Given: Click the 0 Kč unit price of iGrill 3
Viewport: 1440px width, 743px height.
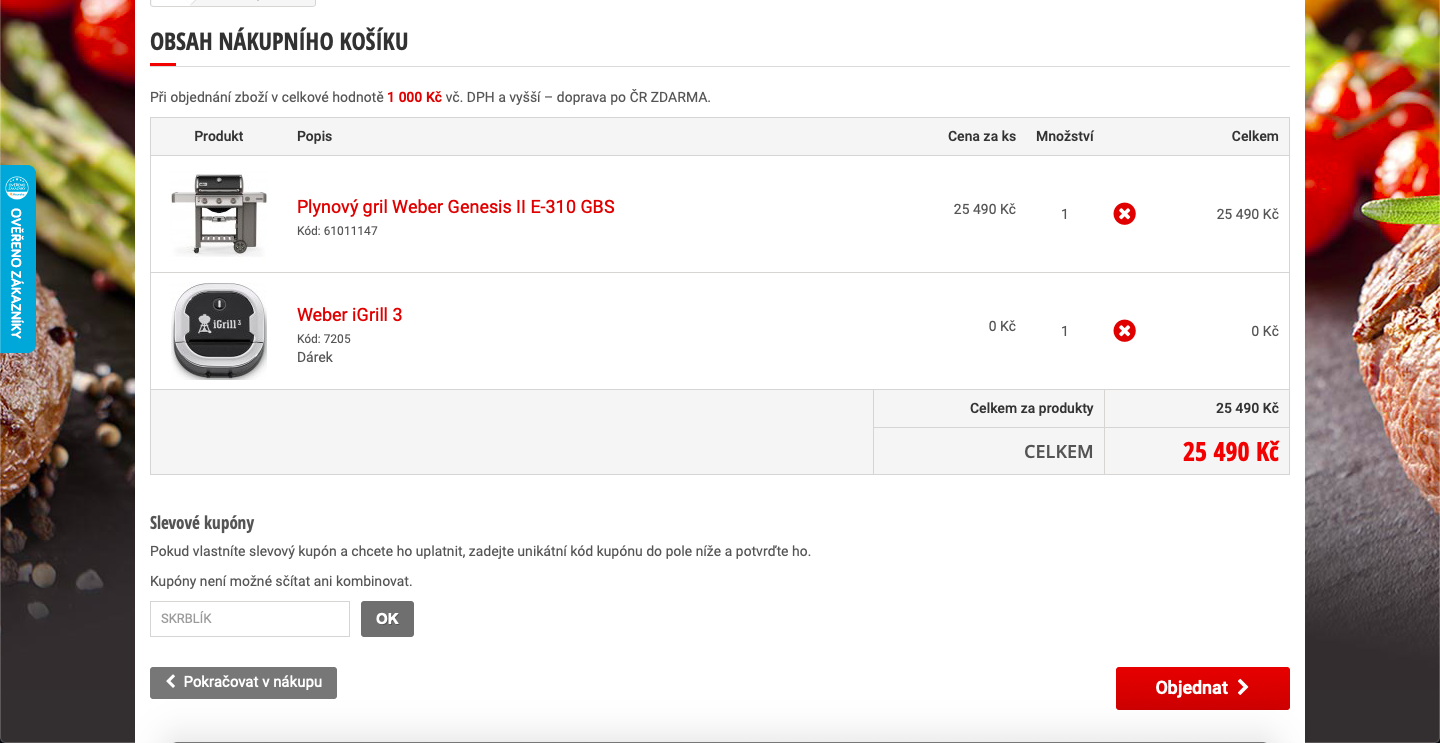Looking at the screenshot, I should (1002, 326).
